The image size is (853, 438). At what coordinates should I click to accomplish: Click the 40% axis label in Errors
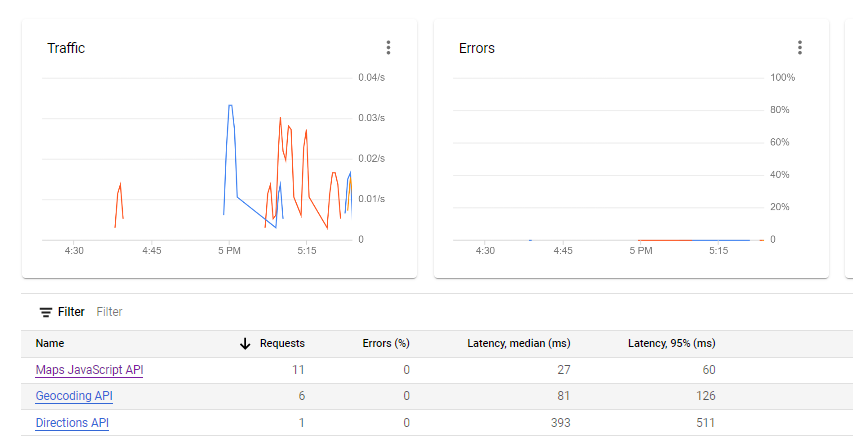780,175
